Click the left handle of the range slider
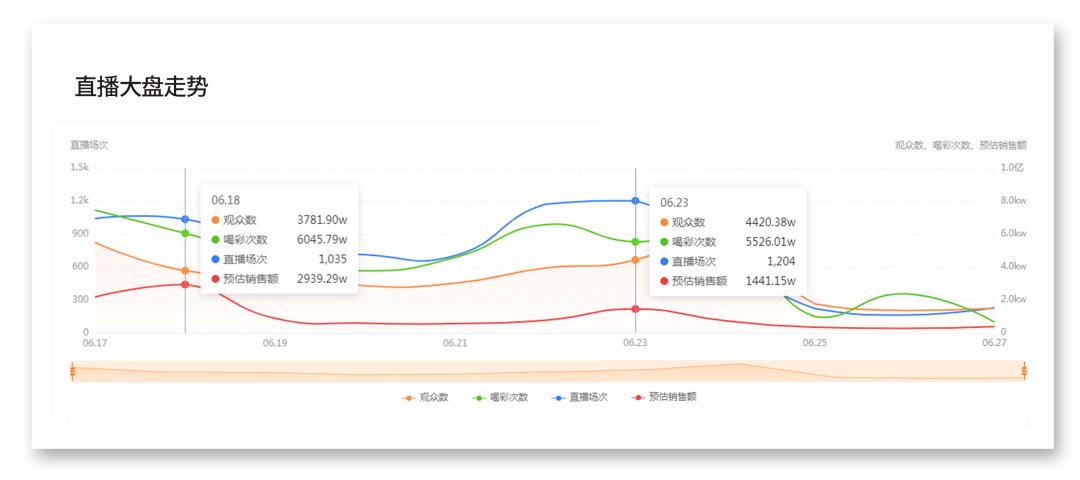 73,371
